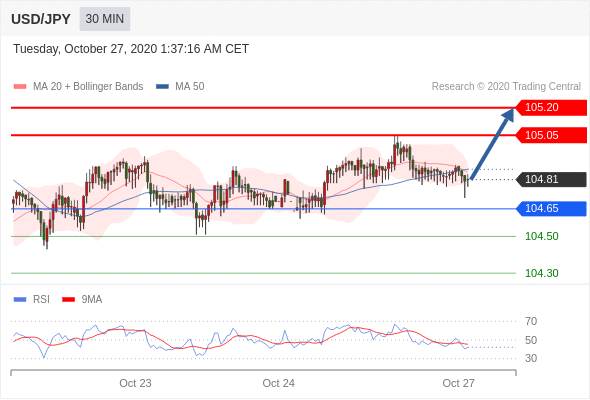Click the RSI legend label

click(x=41, y=300)
